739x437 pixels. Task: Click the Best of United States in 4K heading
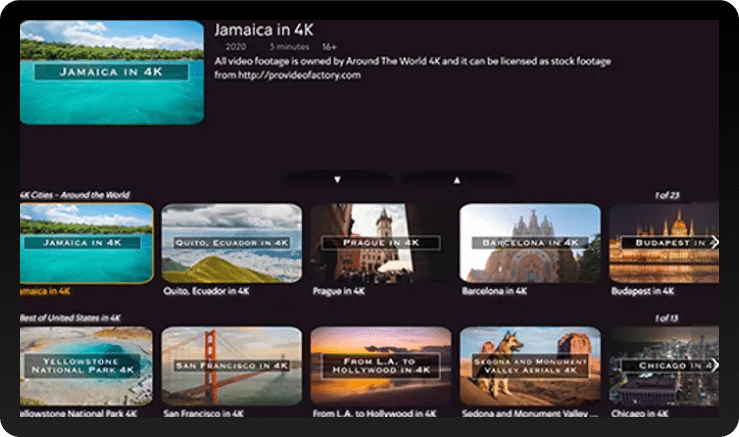point(70,318)
